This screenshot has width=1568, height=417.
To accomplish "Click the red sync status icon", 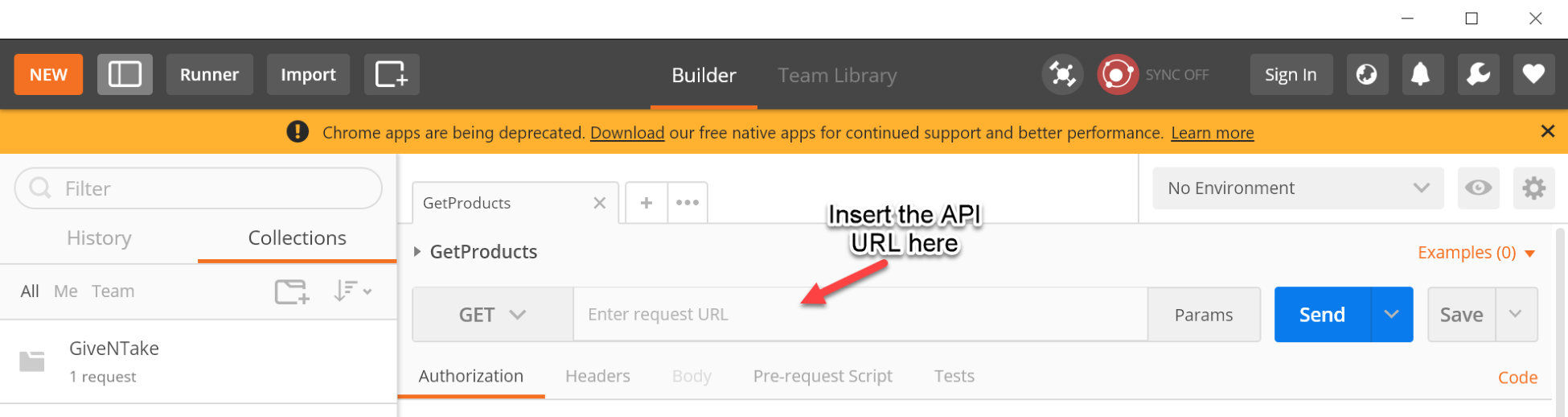I will (x=1118, y=75).
